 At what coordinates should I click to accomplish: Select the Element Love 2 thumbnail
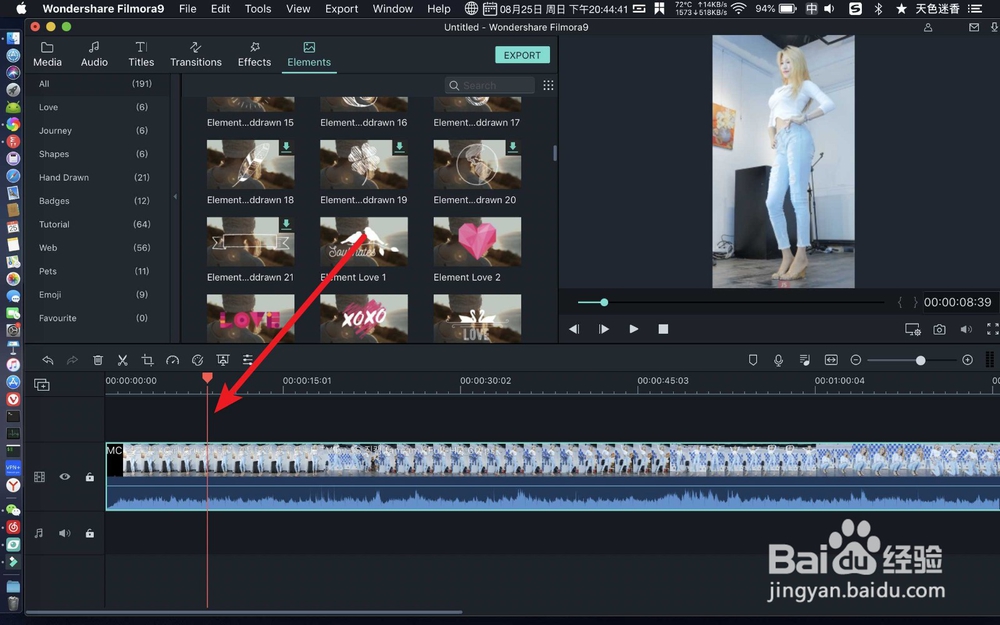477,242
